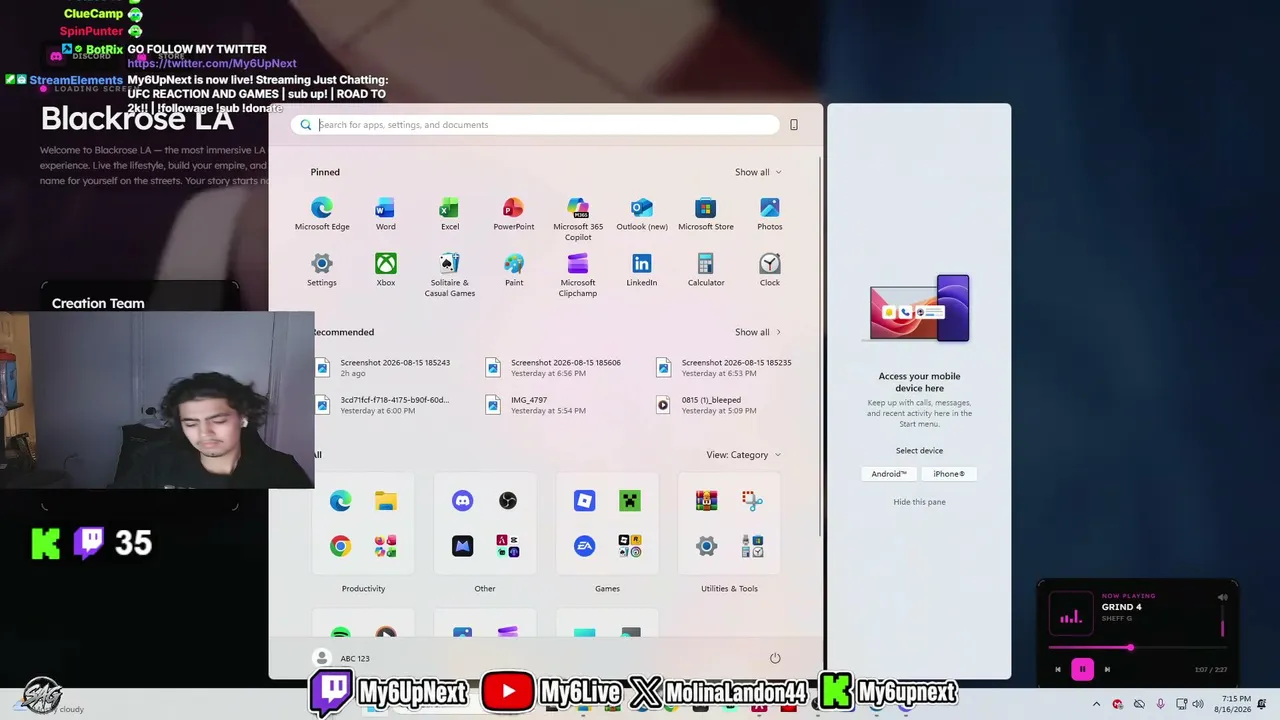Open the pinned Photos app
This screenshot has height=720, width=1280.
(x=770, y=213)
